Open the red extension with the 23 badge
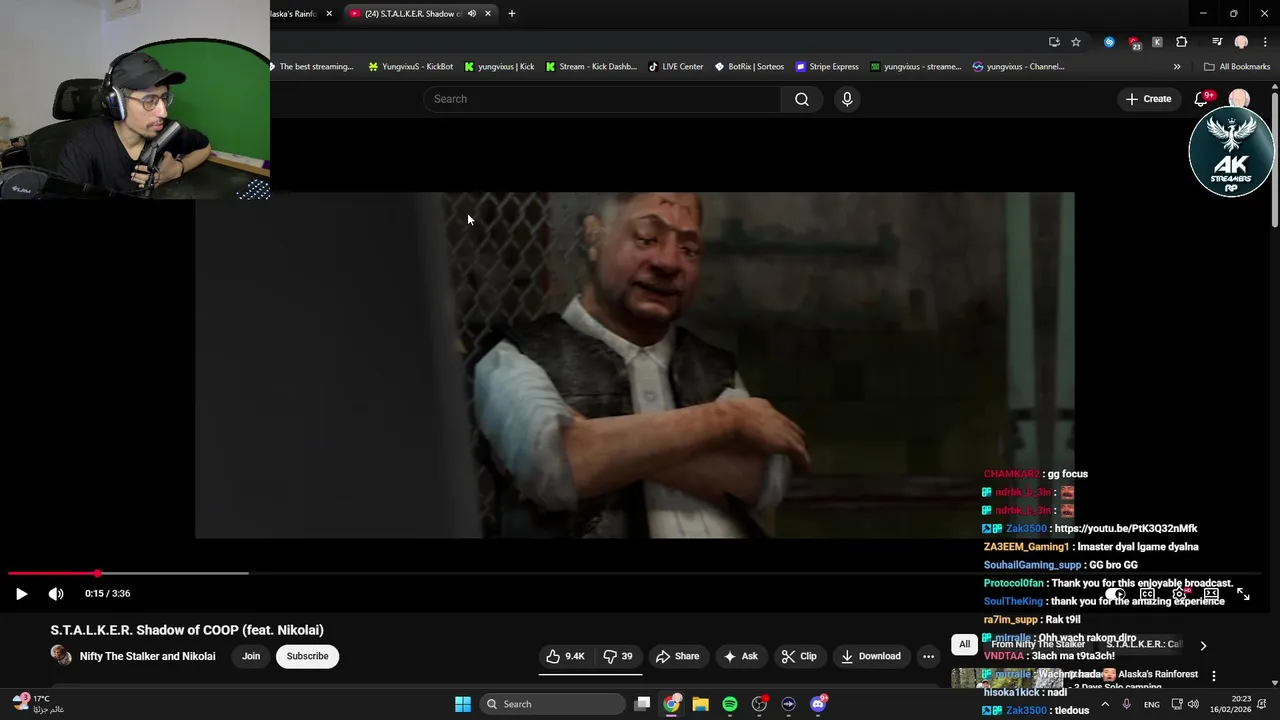Viewport: 1280px width, 720px height. point(1133,42)
